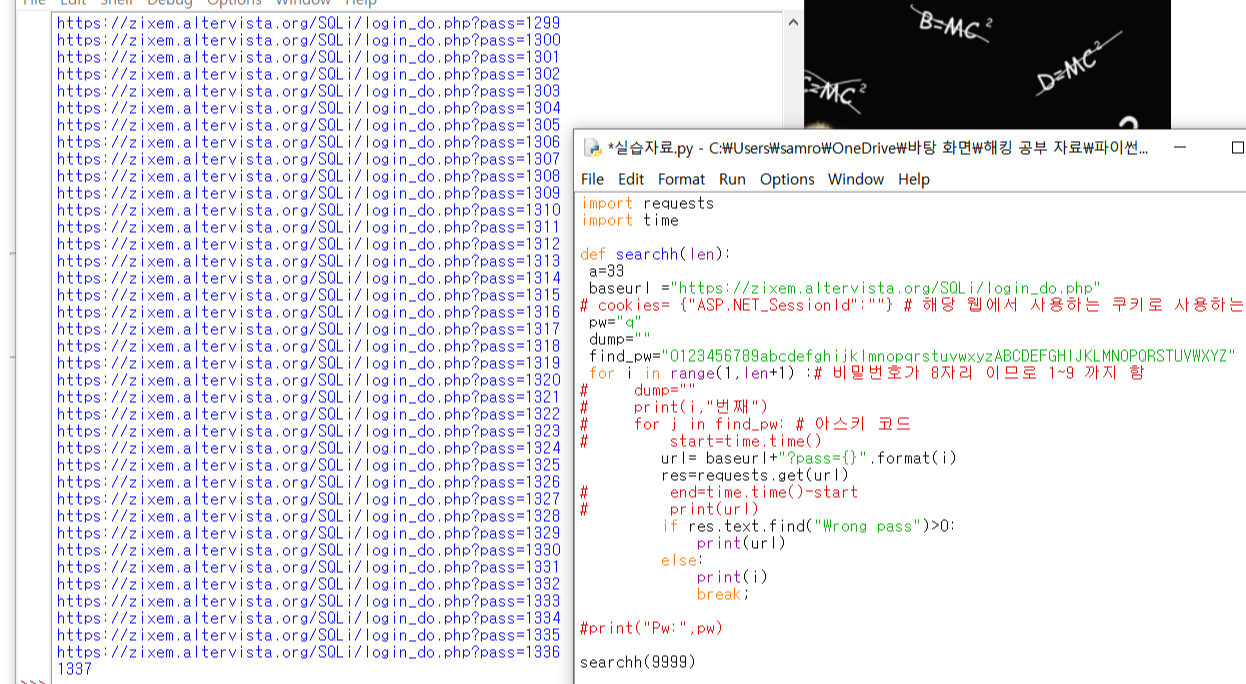1246x684 pixels.
Task: Click the baseurl string assignment line
Action: [x=845, y=288]
